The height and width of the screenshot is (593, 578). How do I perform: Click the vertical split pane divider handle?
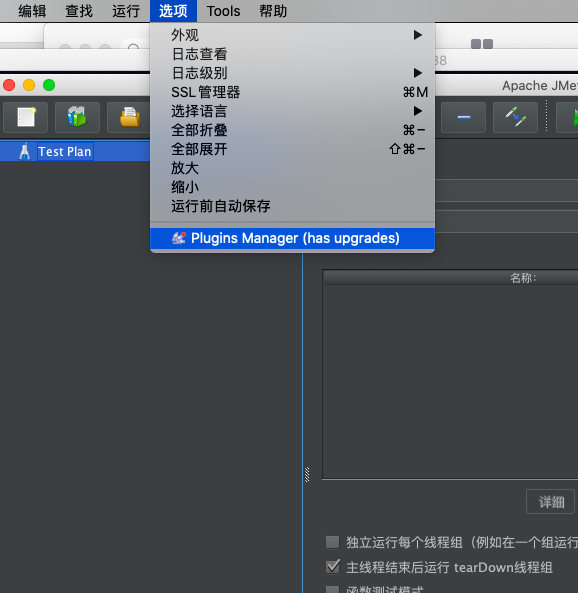click(307, 474)
